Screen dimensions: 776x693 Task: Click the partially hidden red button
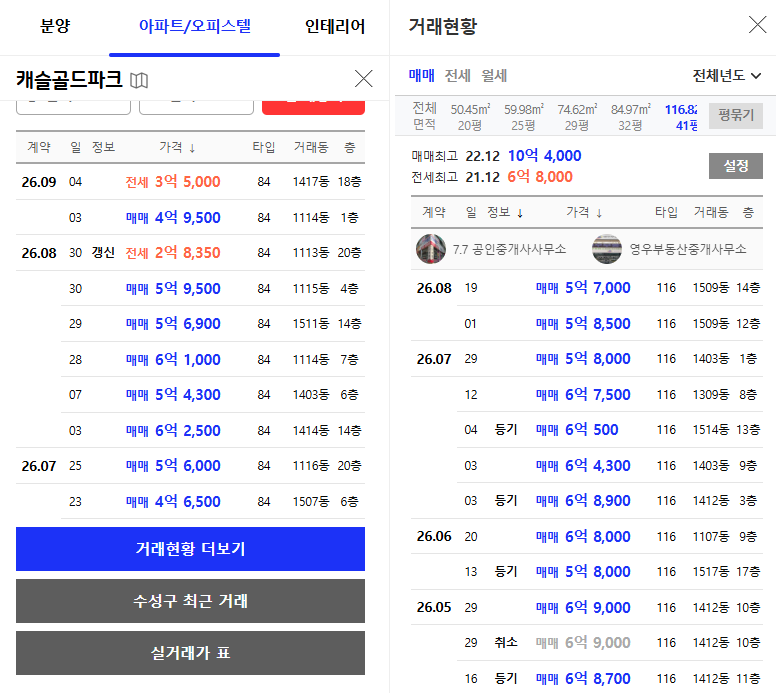(313, 108)
